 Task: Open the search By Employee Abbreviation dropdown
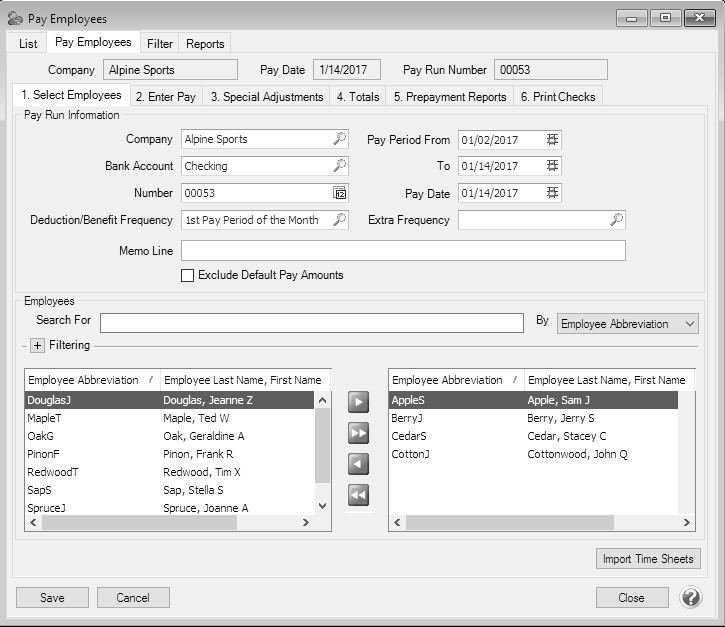click(x=627, y=324)
